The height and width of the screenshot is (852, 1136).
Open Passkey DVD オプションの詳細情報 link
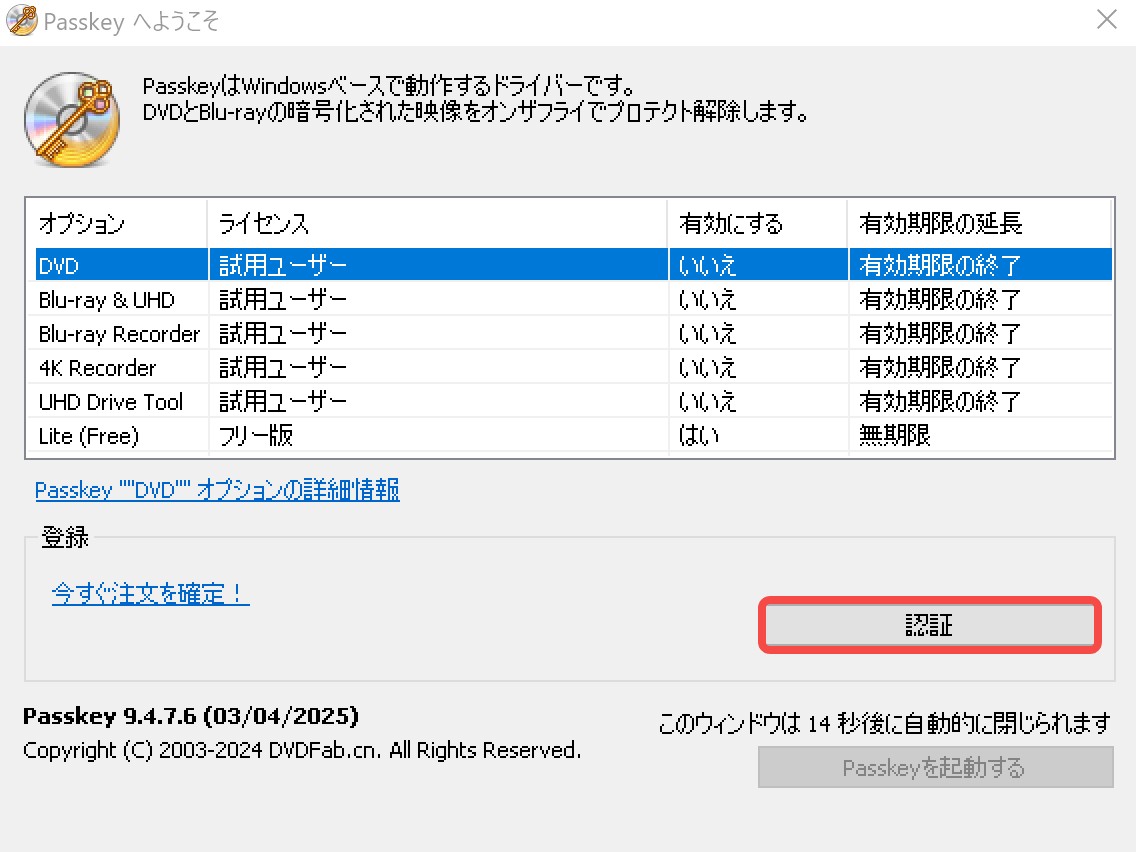[217, 490]
